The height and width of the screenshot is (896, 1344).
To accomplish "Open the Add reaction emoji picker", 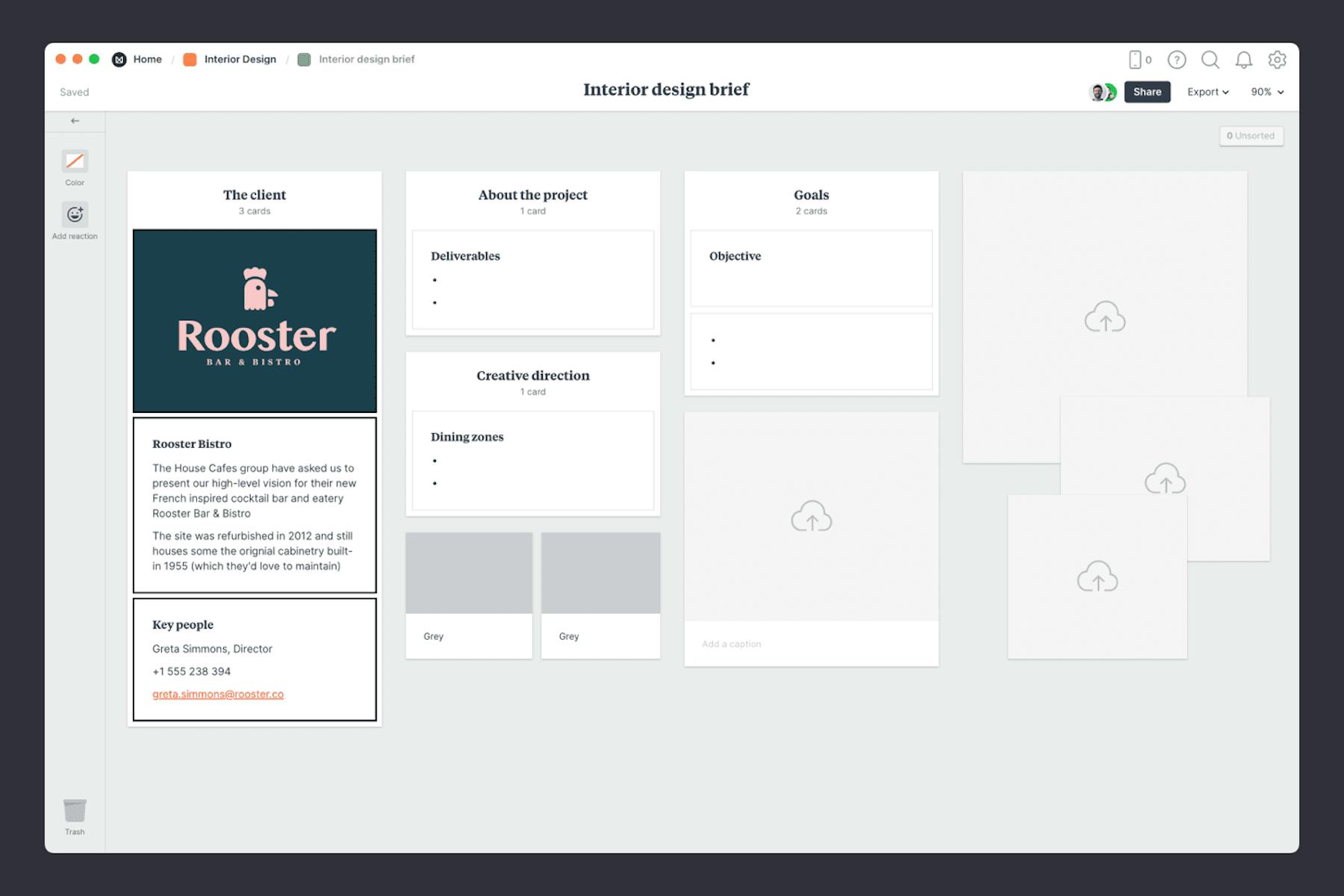I will [75, 214].
